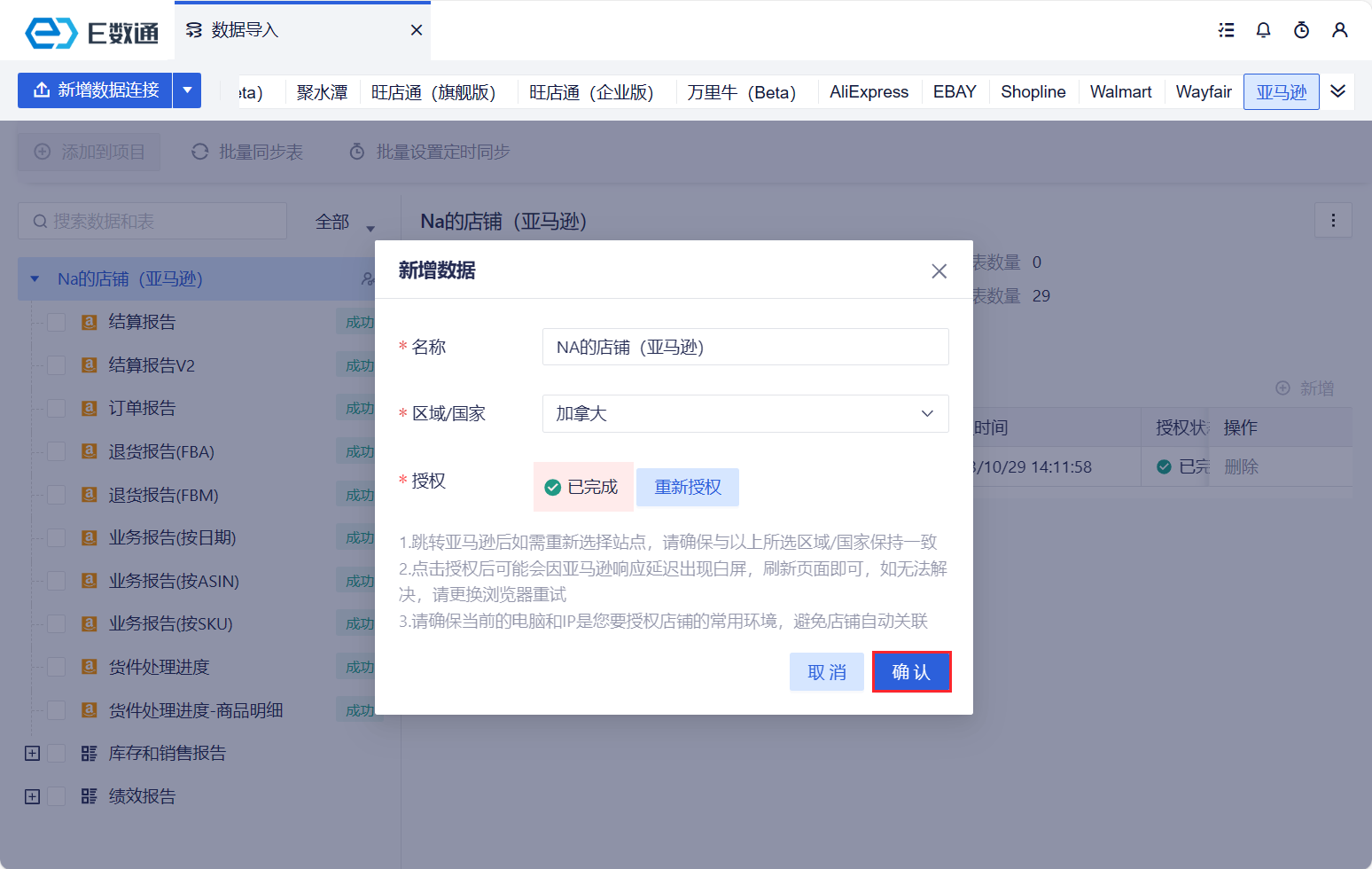
Task: Collapse the Na的店铺 (亚马逊) tree node
Action: (x=35, y=279)
